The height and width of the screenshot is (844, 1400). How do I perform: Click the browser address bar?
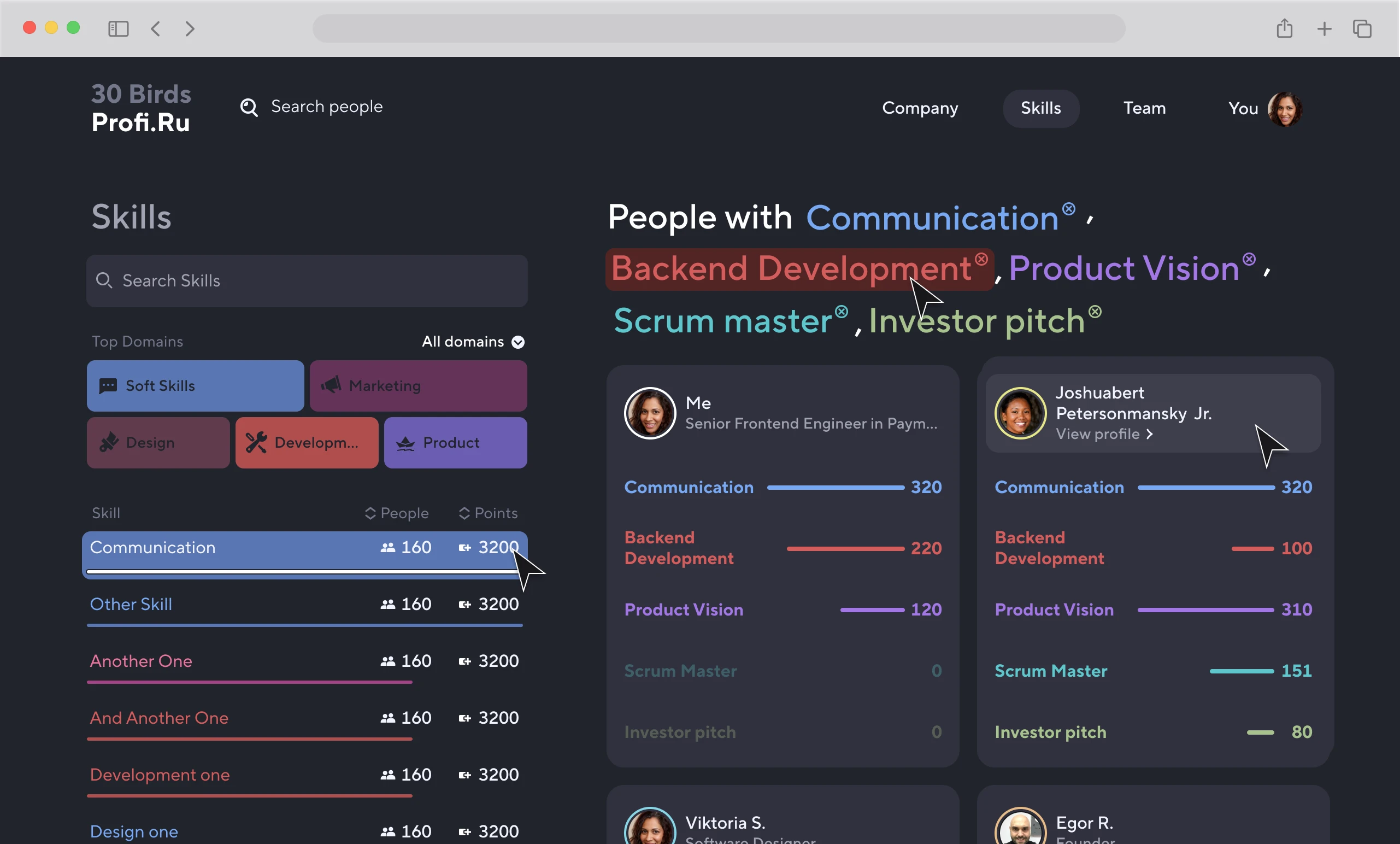pos(719,28)
